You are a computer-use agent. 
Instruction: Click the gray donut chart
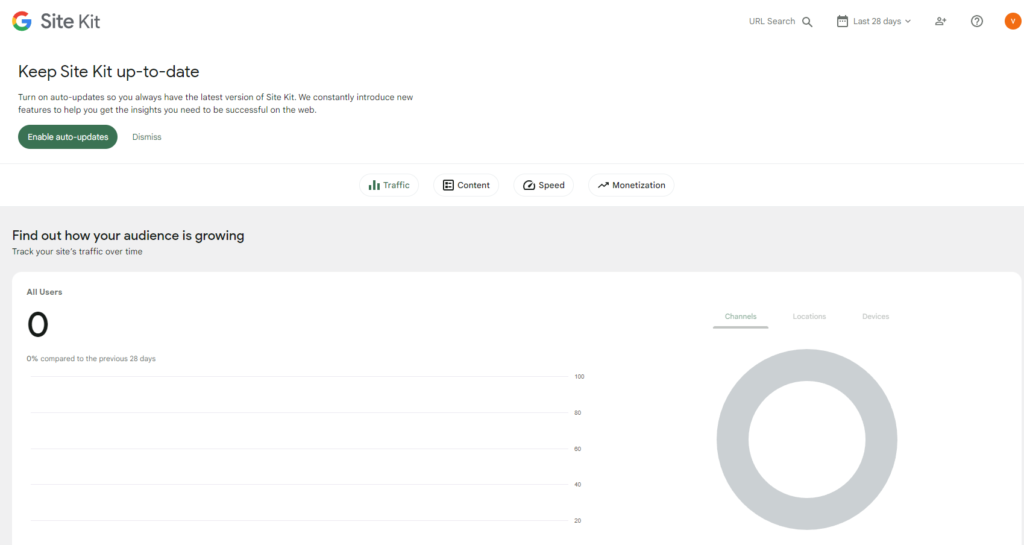807,439
